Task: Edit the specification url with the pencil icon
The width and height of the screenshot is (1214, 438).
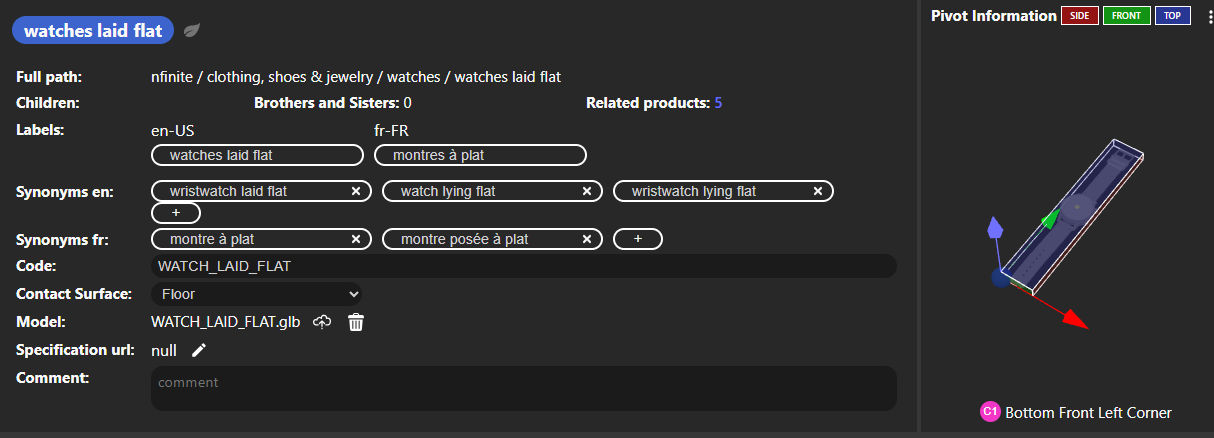Action: pos(199,350)
